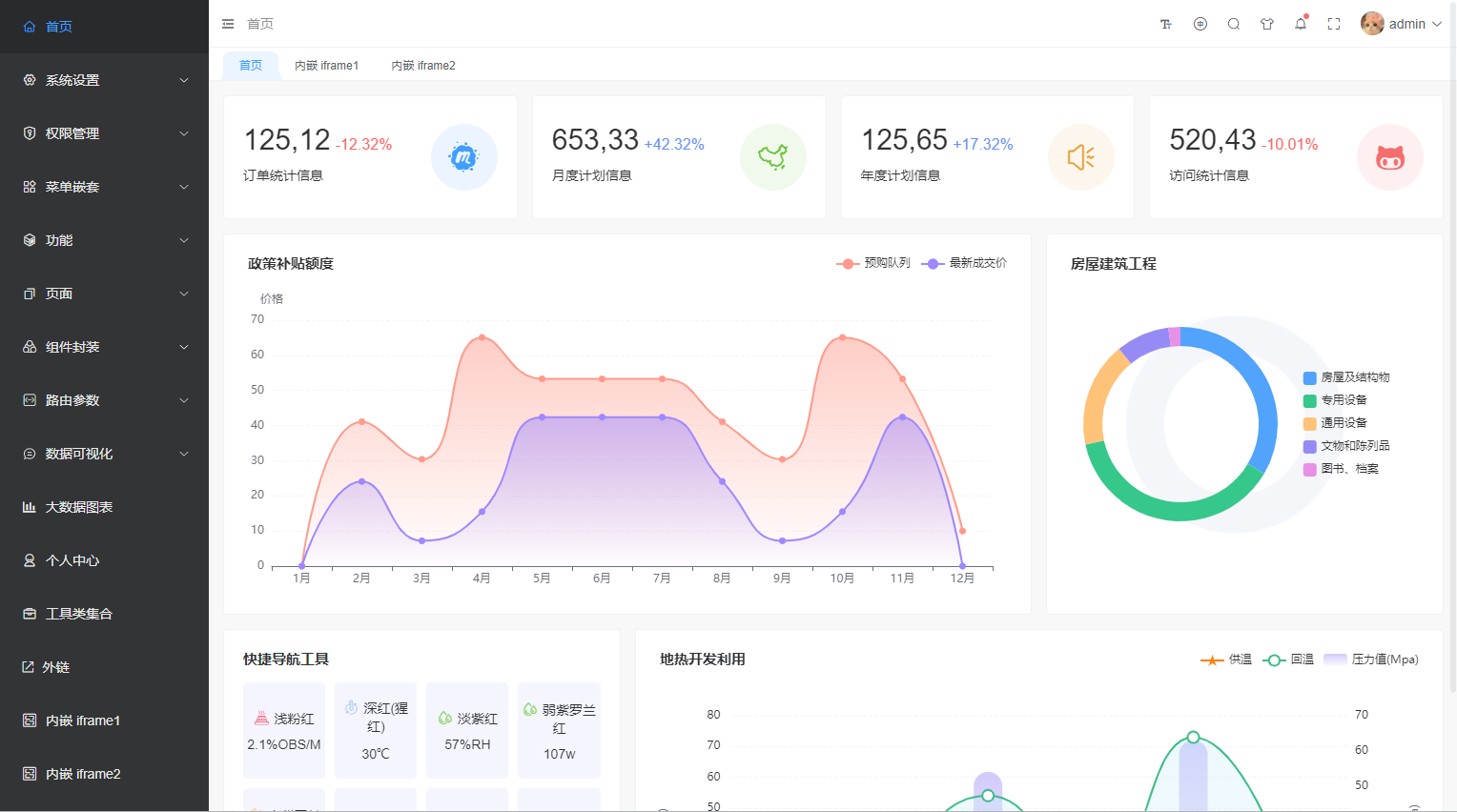Click the 访问统计信息 label
1457x812 pixels.
coord(1209,175)
